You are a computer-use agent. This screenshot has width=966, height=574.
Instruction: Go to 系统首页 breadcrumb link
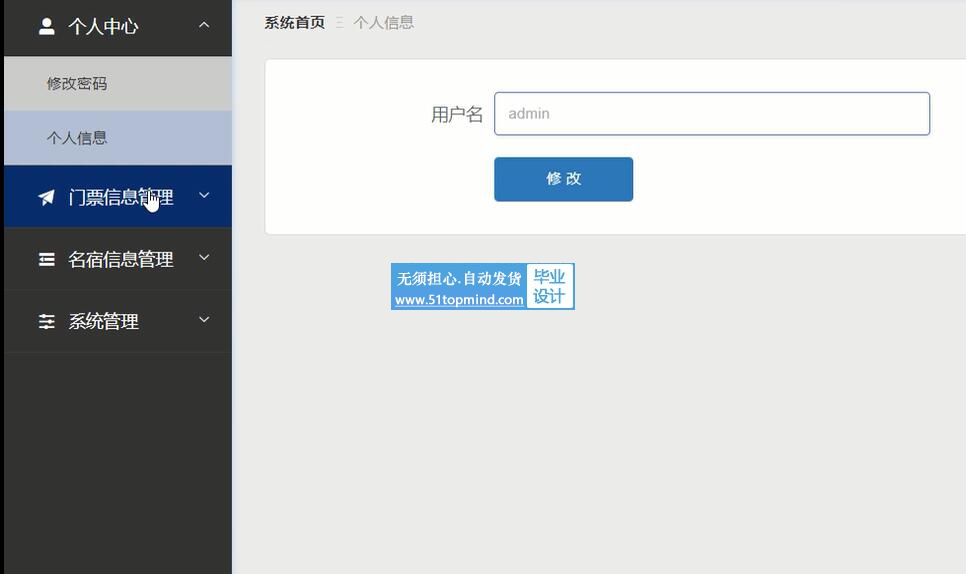pyautogui.click(x=294, y=23)
